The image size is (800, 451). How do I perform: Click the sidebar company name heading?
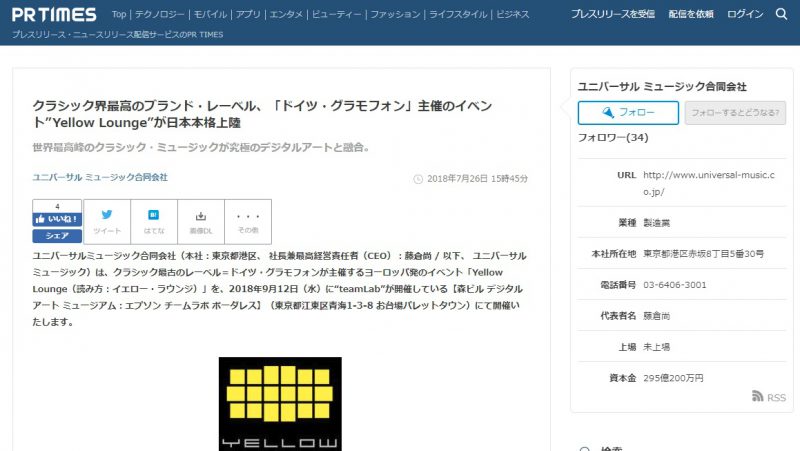662,87
